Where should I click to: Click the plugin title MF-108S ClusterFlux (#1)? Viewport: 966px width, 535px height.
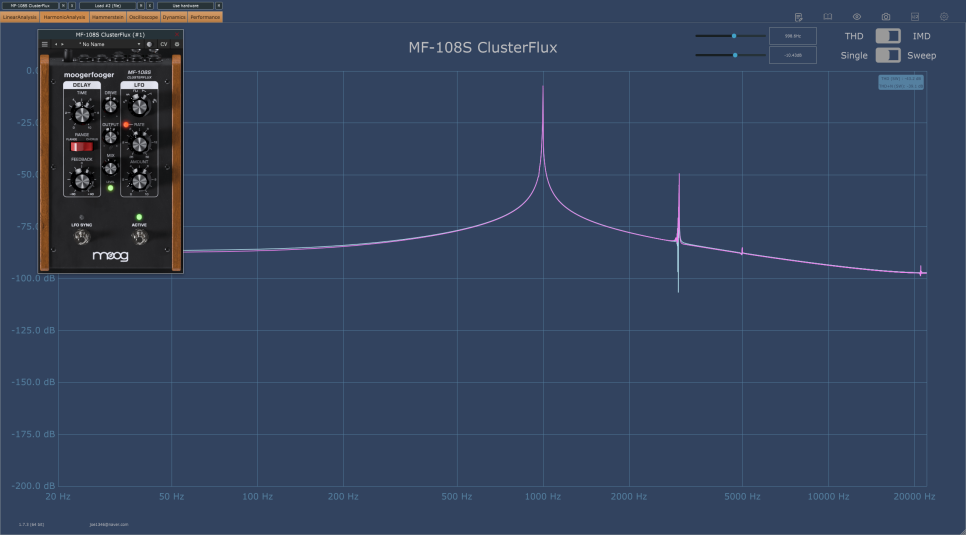tap(110, 35)
